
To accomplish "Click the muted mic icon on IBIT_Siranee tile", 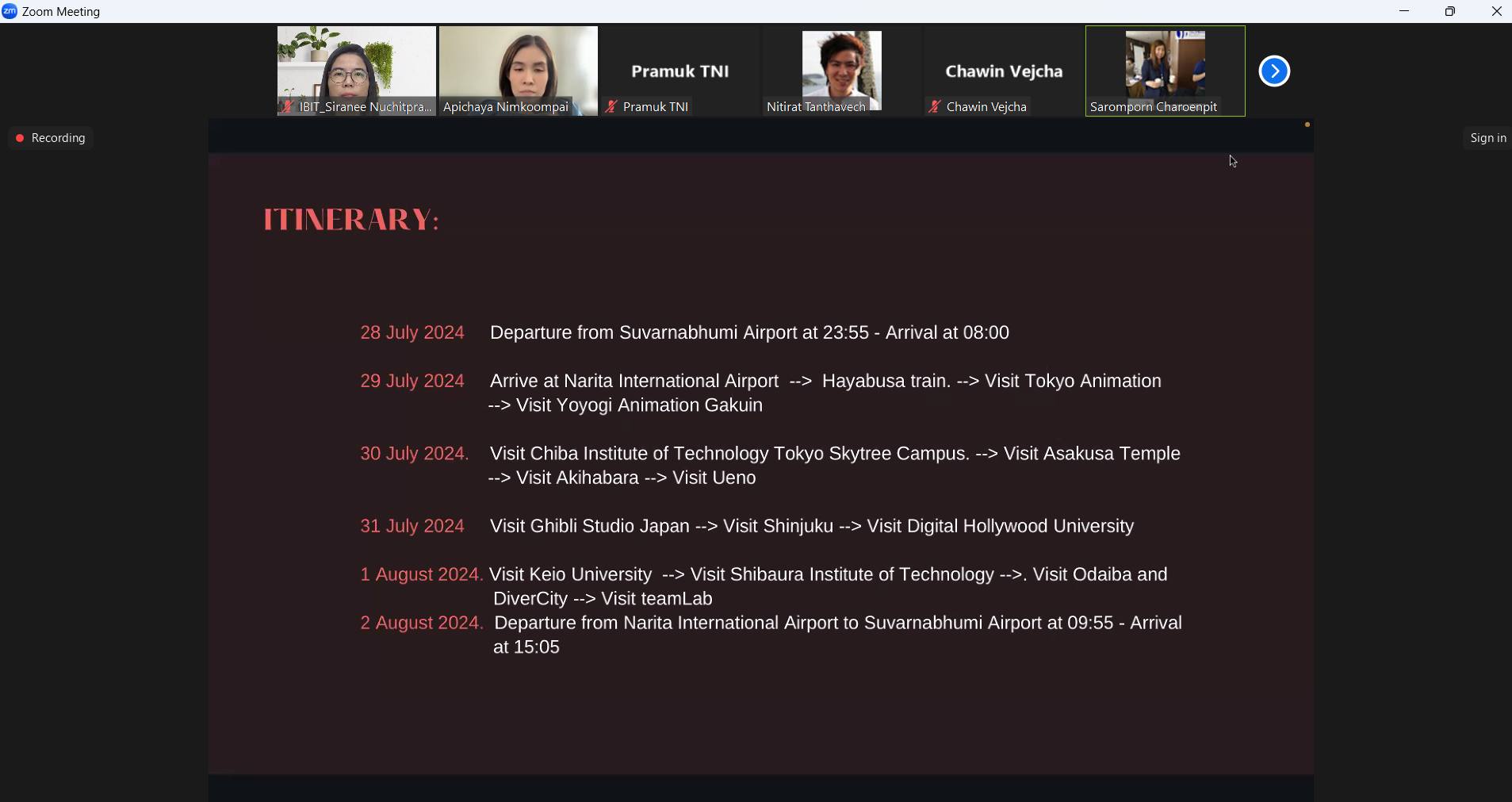I will [x=287, y=107].
